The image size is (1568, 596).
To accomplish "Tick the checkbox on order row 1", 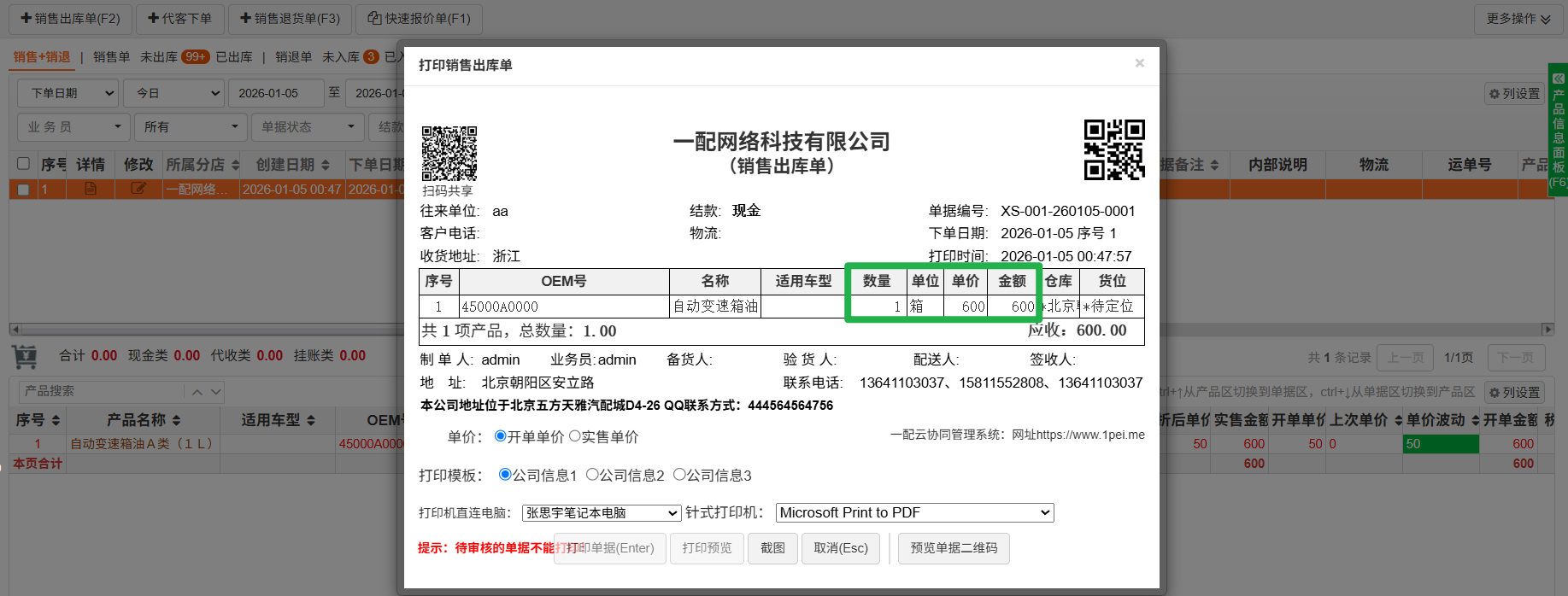I will [x=24, y=190].
